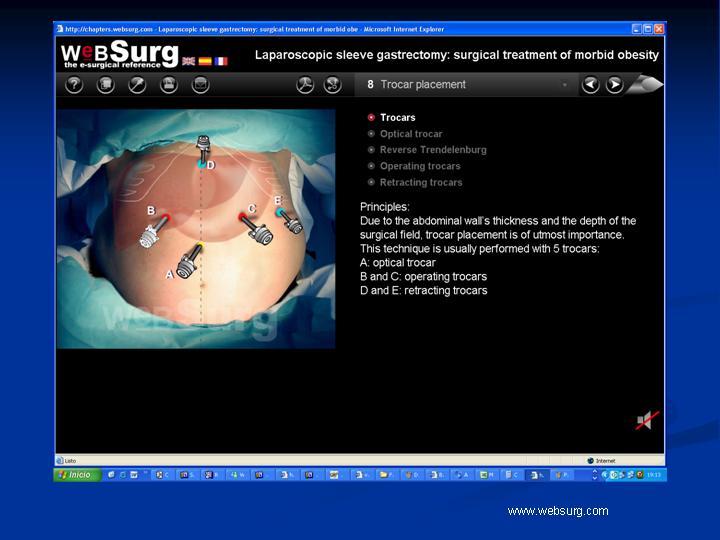720x540 pixels.
Task: Click the 'D and E: retracting trocars' line
Action: point(423,291)
